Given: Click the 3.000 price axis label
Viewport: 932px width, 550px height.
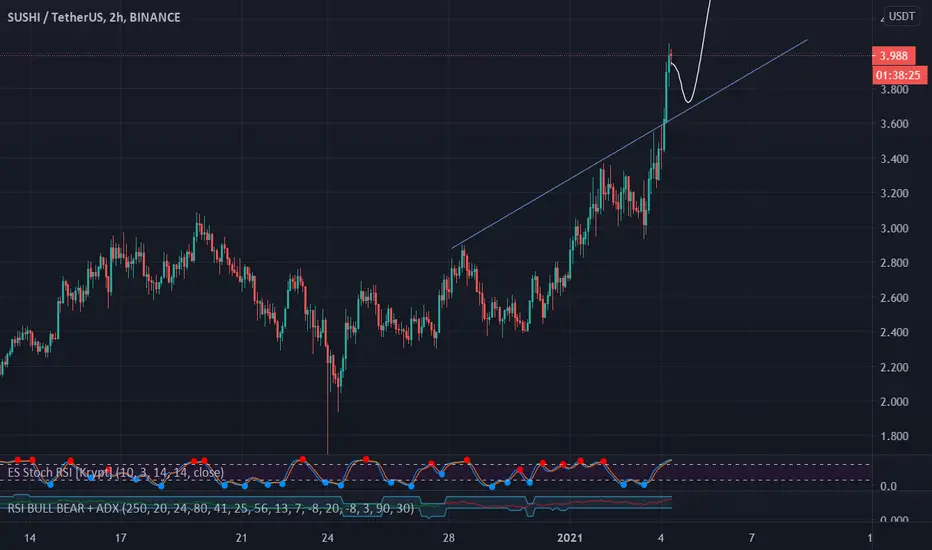Looking at the screenshot, I should 894,228.
